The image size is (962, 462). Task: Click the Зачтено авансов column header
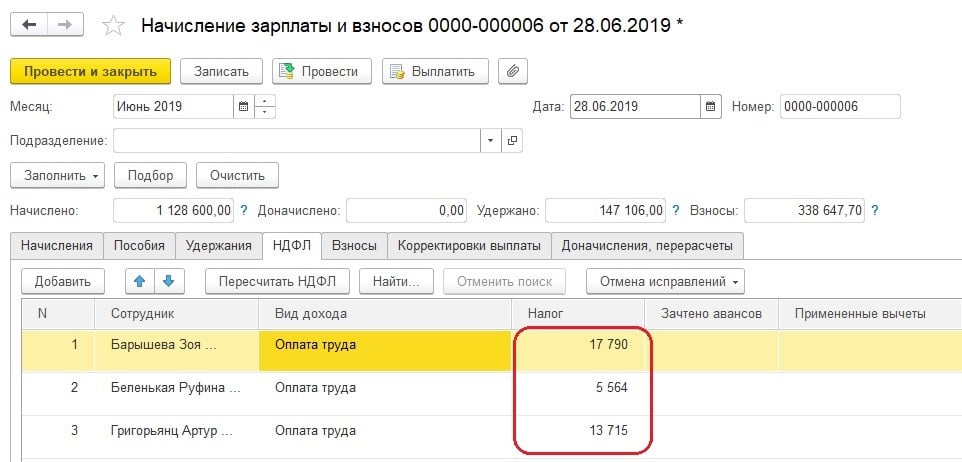[711, 314]
